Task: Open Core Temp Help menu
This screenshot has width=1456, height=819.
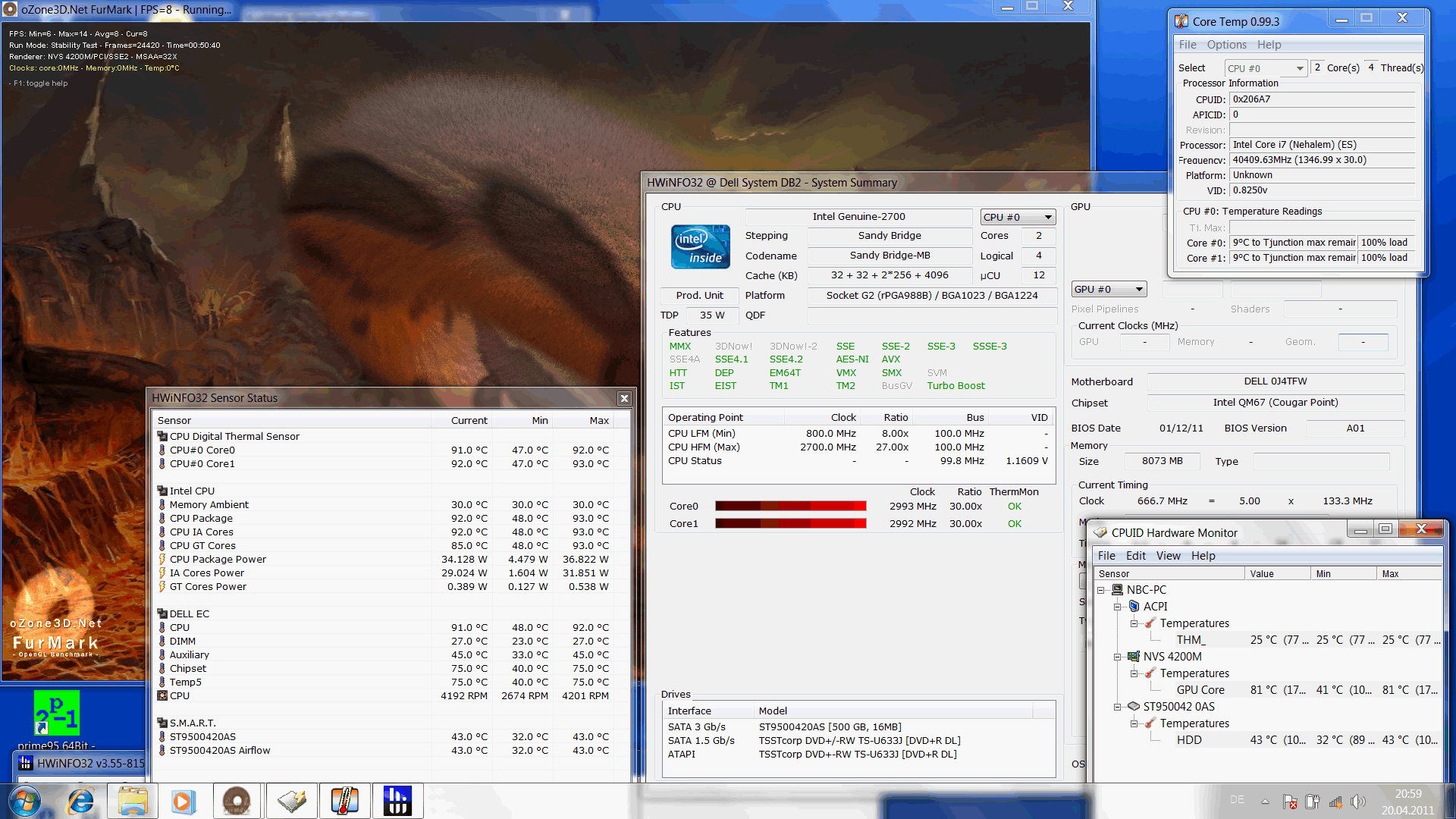Action: pos(1269,45)
